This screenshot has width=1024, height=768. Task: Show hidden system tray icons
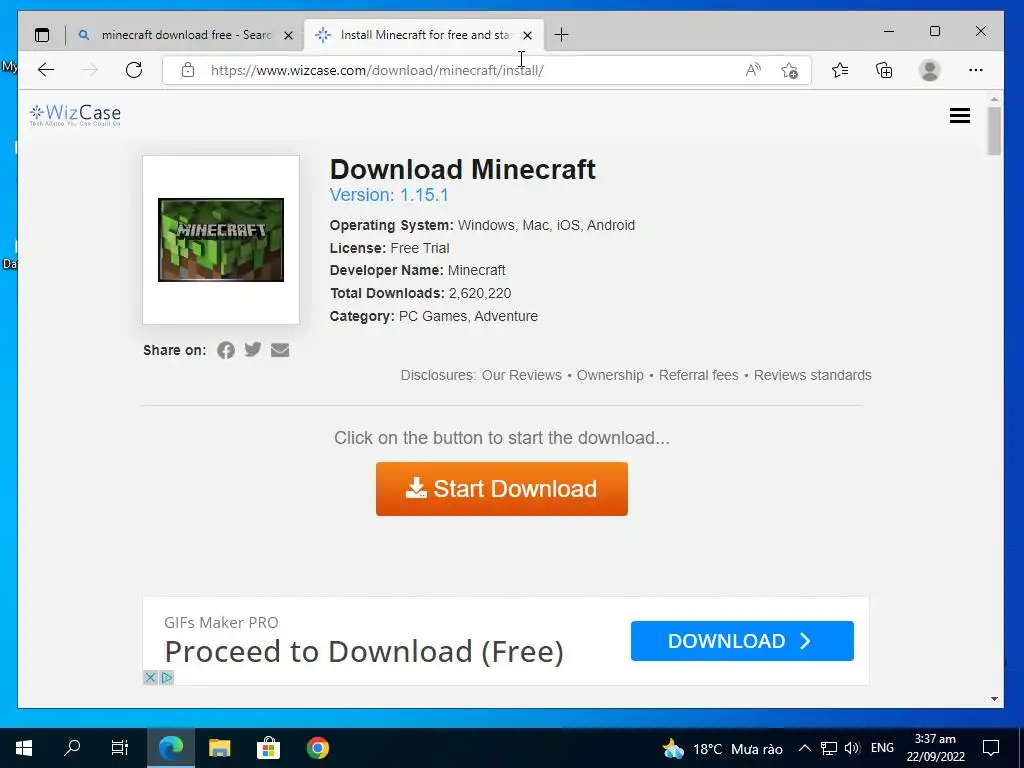click(805, 748)
